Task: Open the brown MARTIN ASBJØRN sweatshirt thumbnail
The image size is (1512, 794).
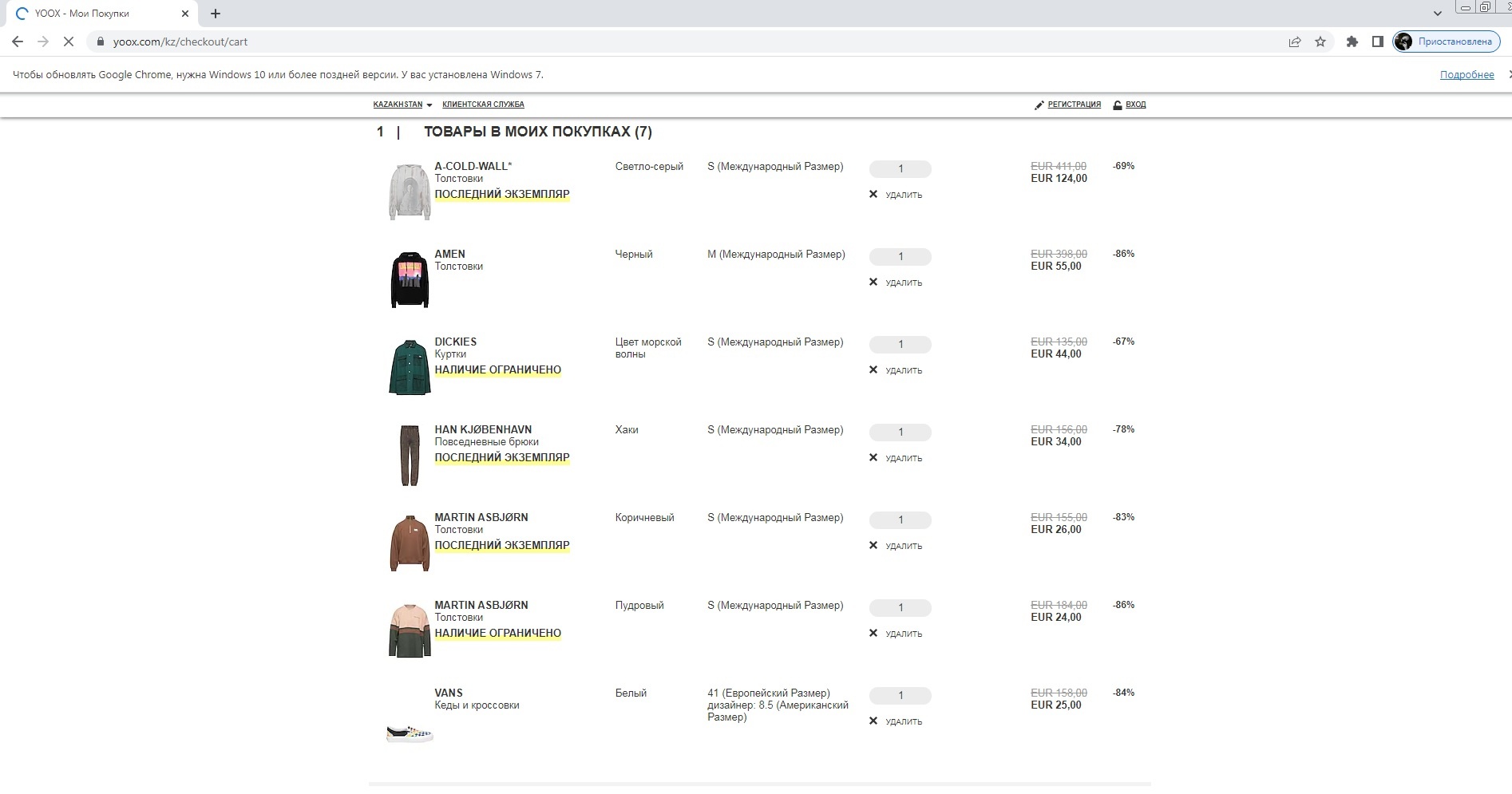Action: click(410, 543)
